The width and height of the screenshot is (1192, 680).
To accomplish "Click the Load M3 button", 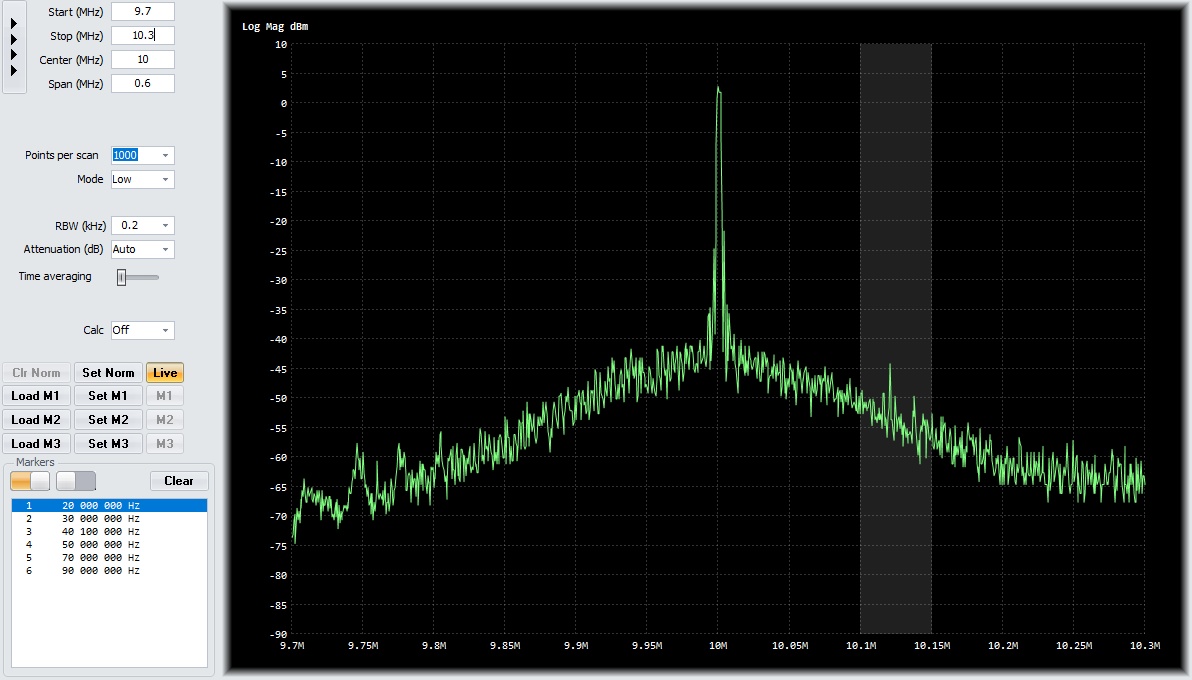I will coord(36,444).
